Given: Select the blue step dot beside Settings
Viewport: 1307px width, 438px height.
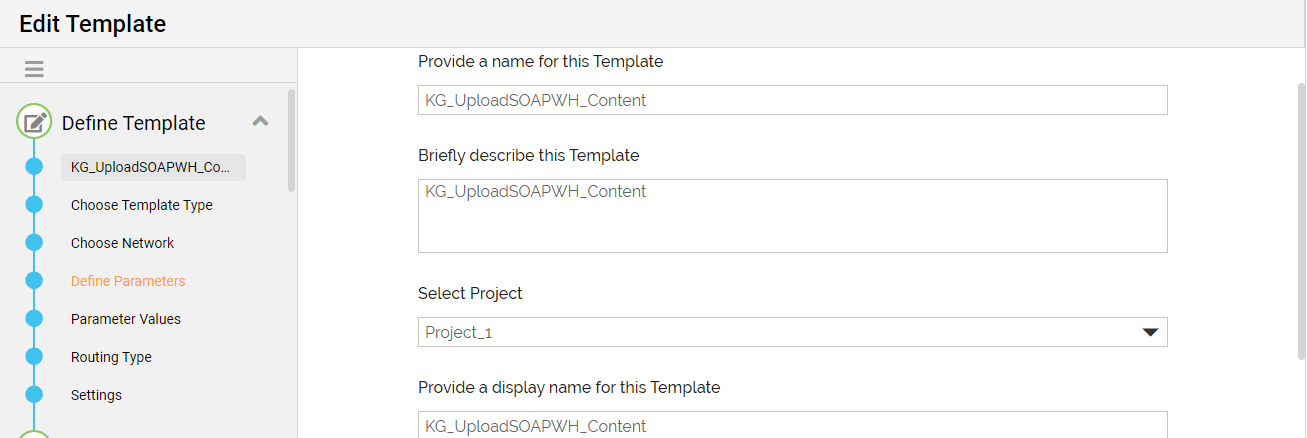Looking at the screenshot, I should click(x=34, y=395).
